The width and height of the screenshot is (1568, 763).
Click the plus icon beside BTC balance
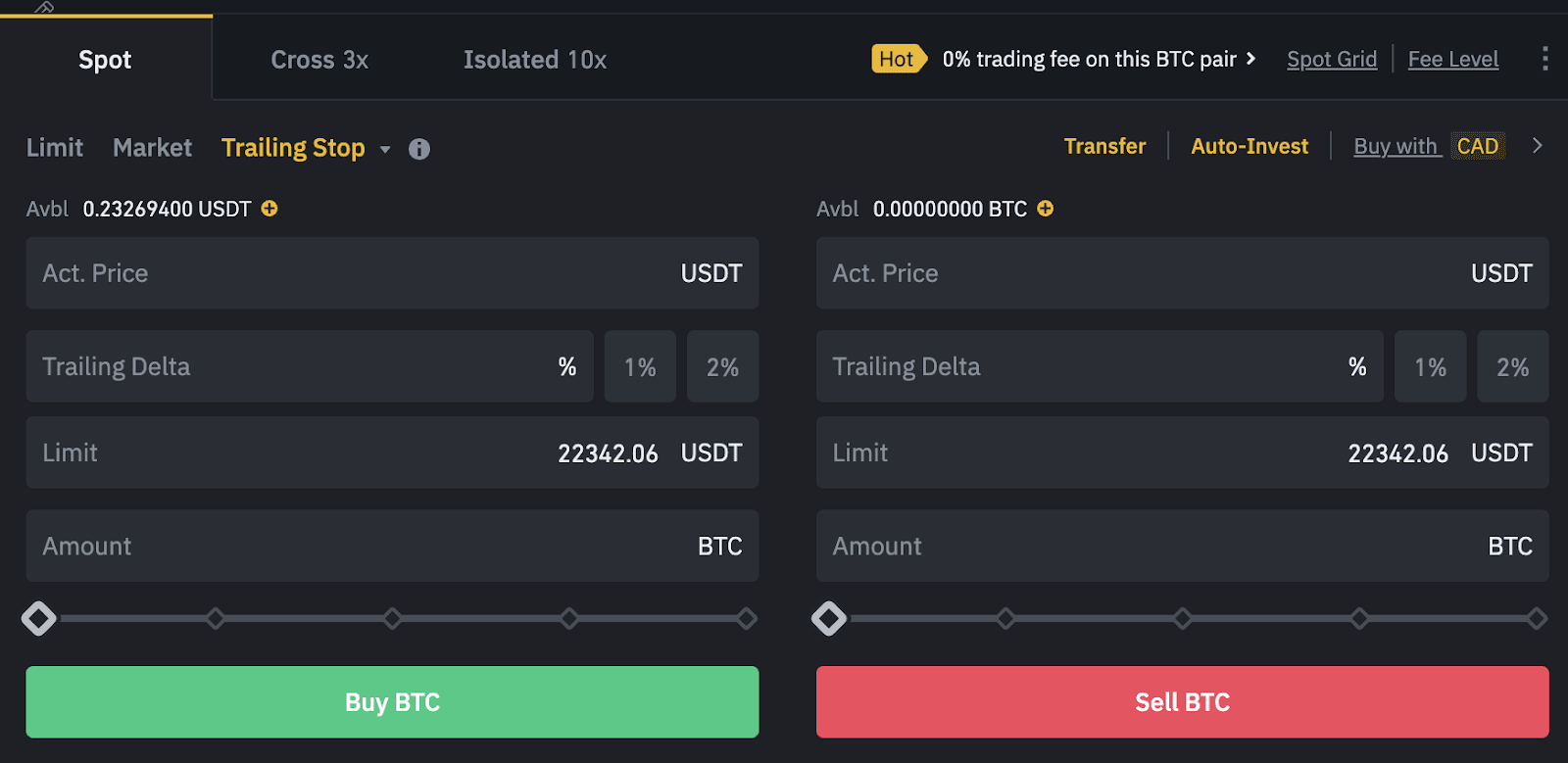[1046, 209]
